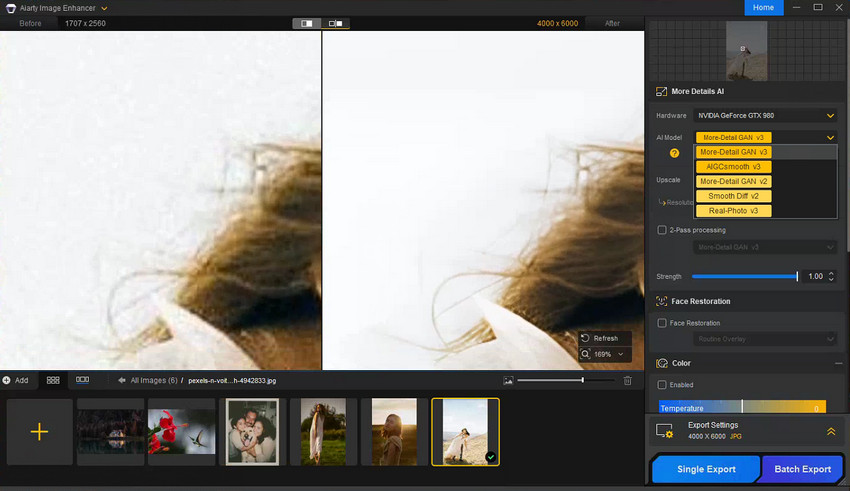850x491 pixels.
Task: Switch to grid thumbnail view icon
Action: (x=53, y=380)
